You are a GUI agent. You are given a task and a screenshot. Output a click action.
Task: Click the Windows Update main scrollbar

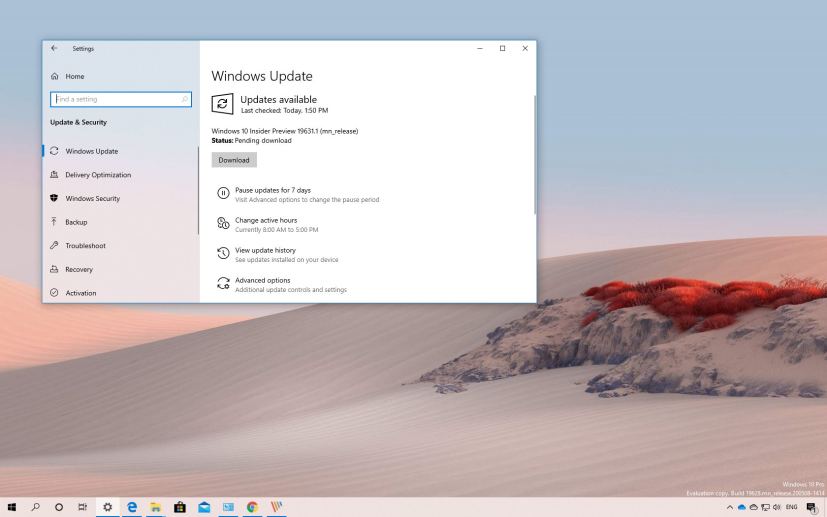pyautogui.click(x=535, y=155)
